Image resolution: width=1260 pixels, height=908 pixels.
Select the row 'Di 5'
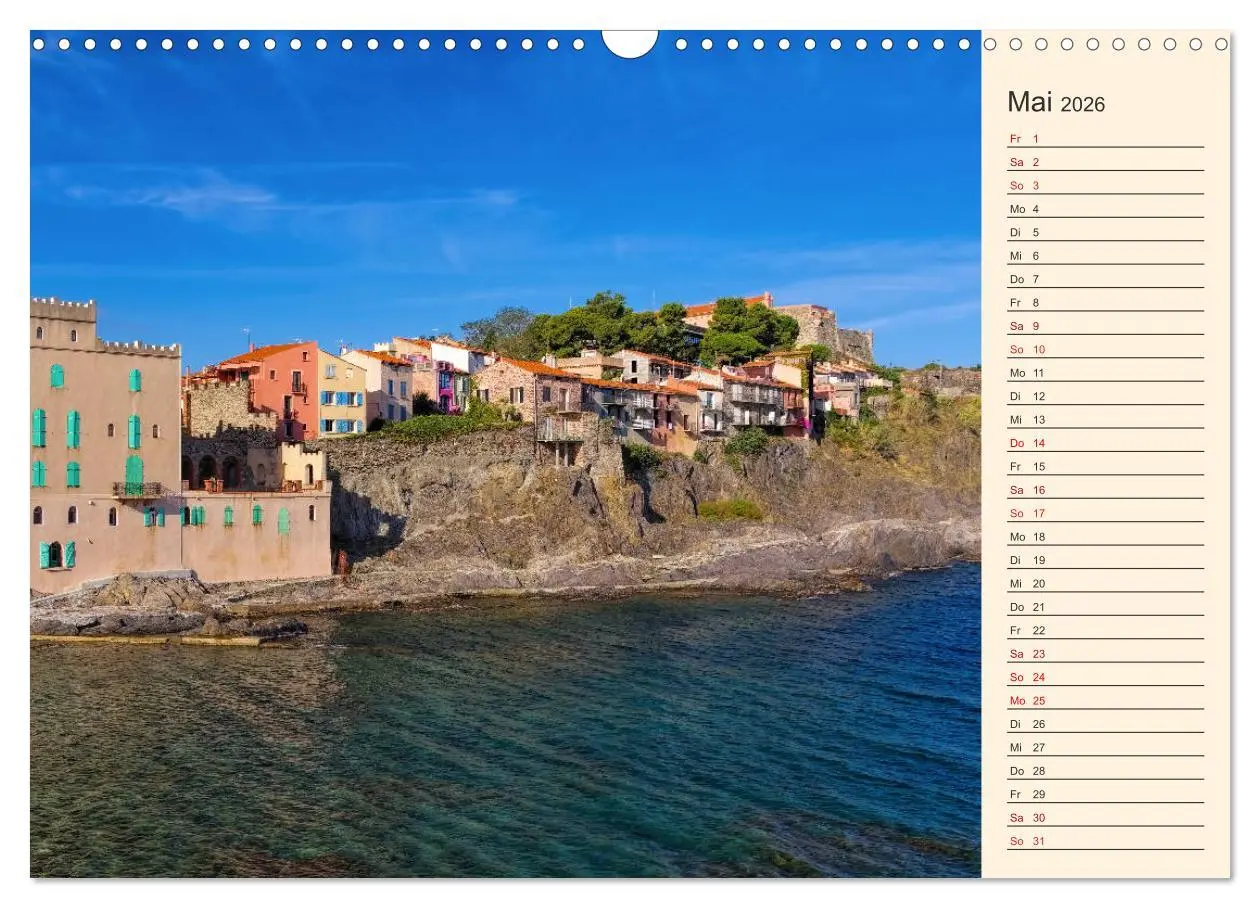(x=1105, y=232)
